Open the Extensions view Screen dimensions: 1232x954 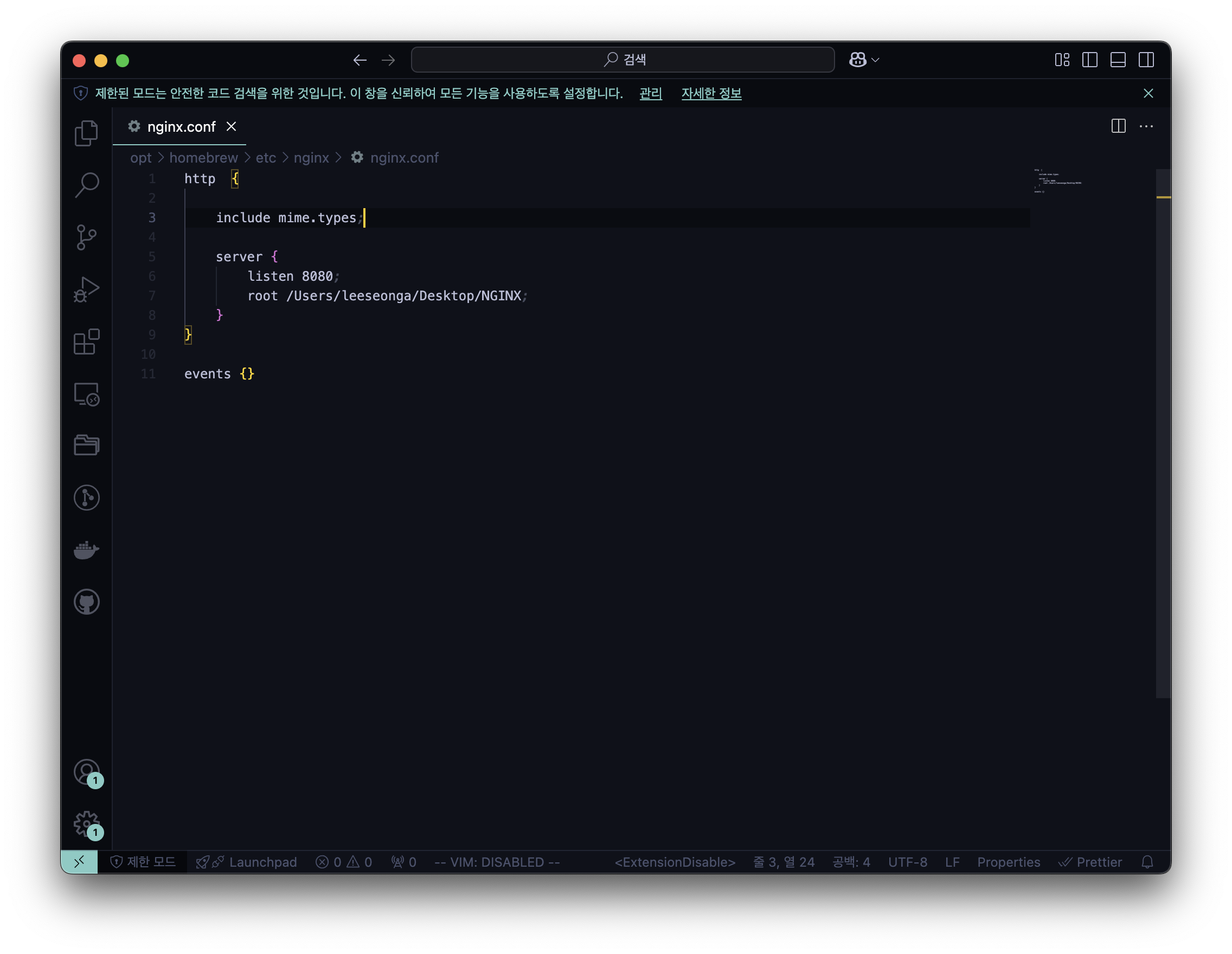[x=86, y=341]
